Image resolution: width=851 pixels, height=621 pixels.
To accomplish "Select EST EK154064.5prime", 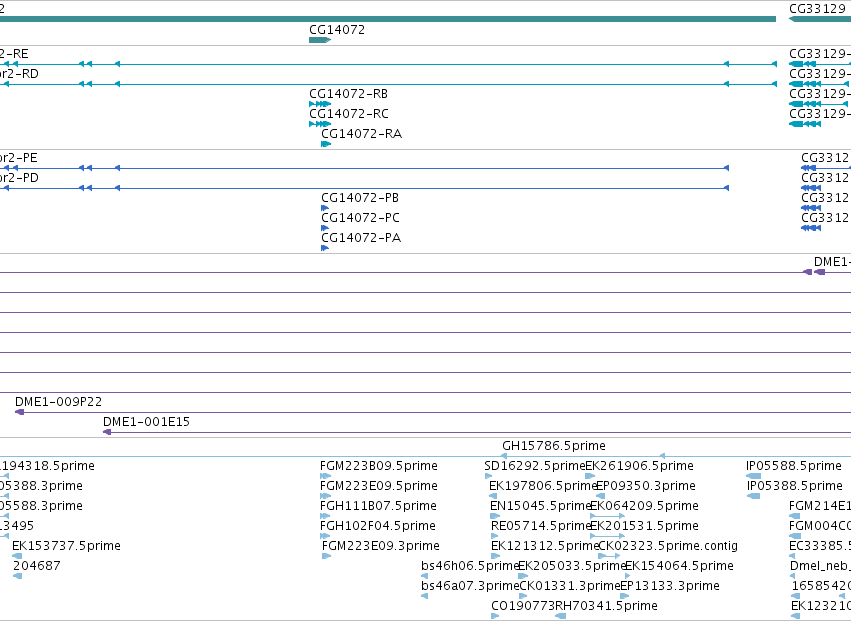I will [x=679, y=566].
